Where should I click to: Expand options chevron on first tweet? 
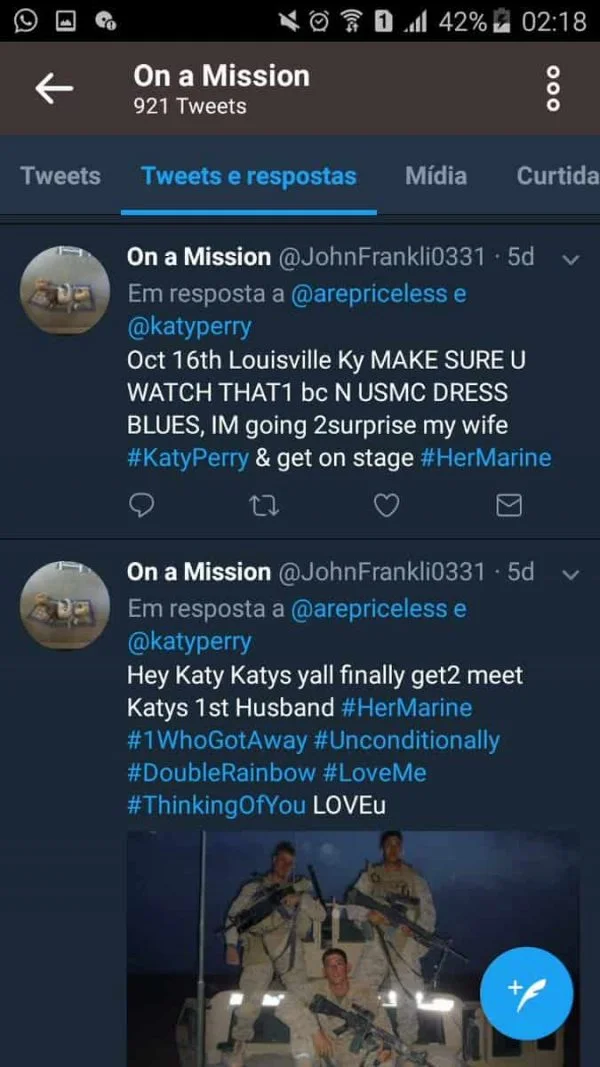coord(571,259)
